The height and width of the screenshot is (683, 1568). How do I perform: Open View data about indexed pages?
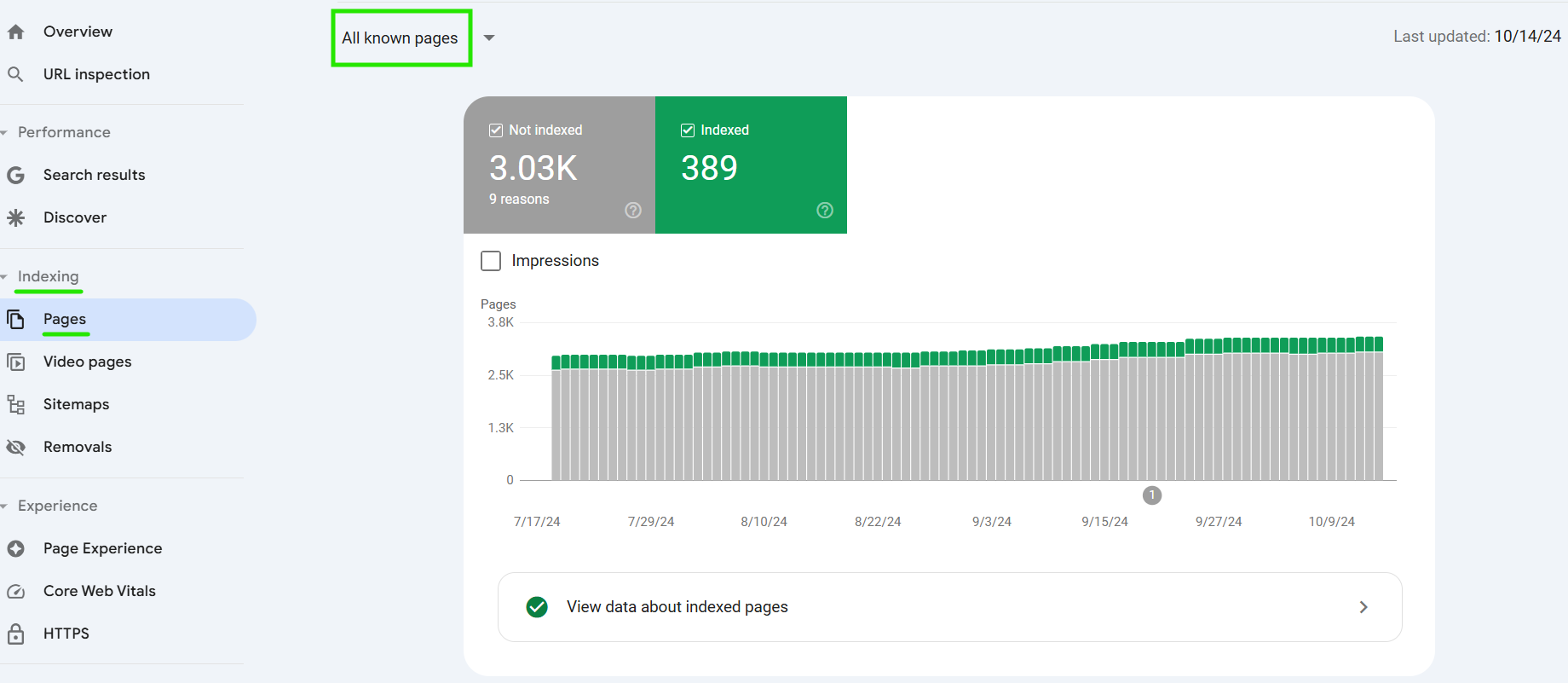coord(949,607)
